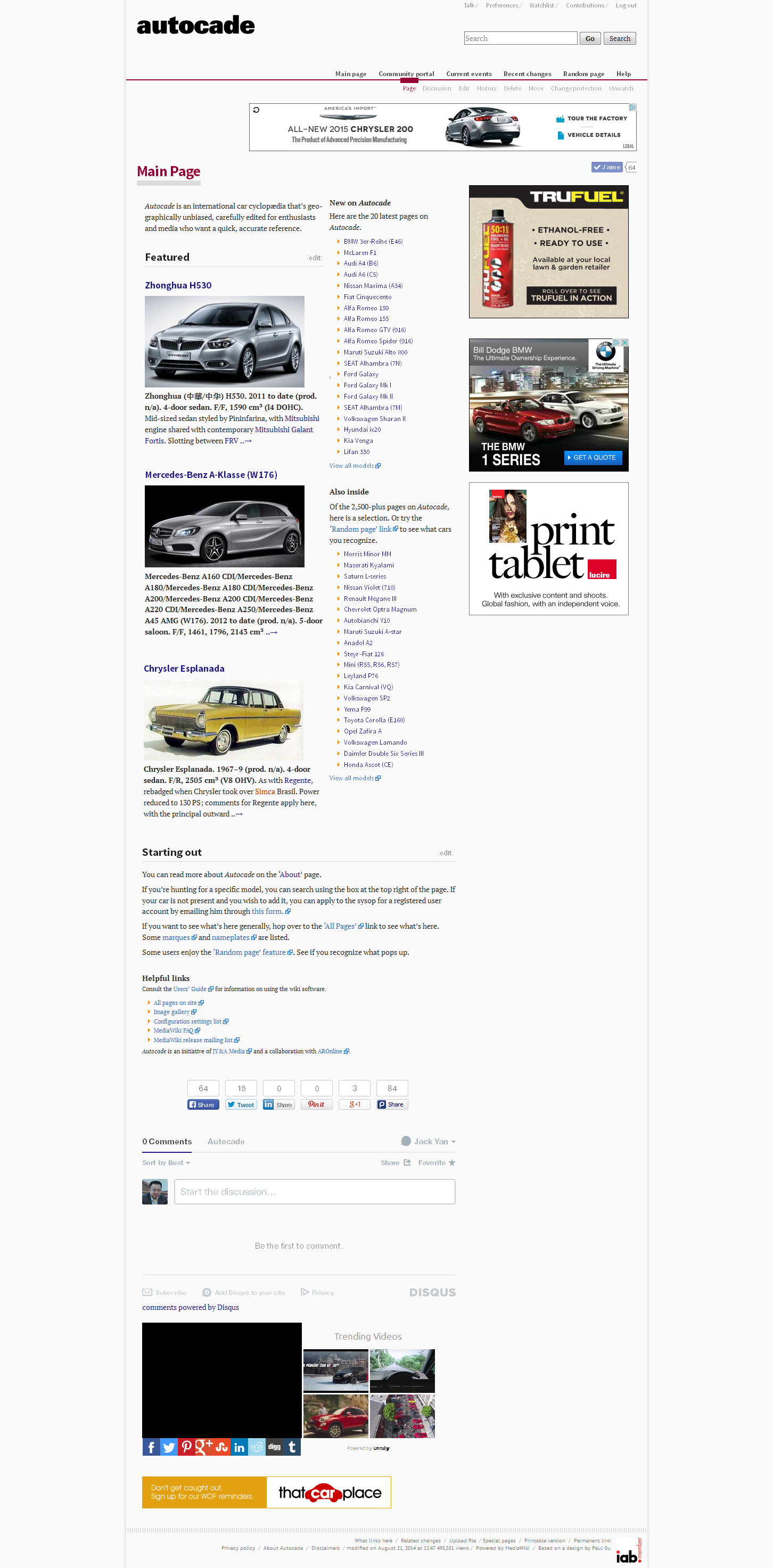This screenshot has height=1568, width=773.
Task: Click the Start the discussion comment box
Action: pos(315,1191)
